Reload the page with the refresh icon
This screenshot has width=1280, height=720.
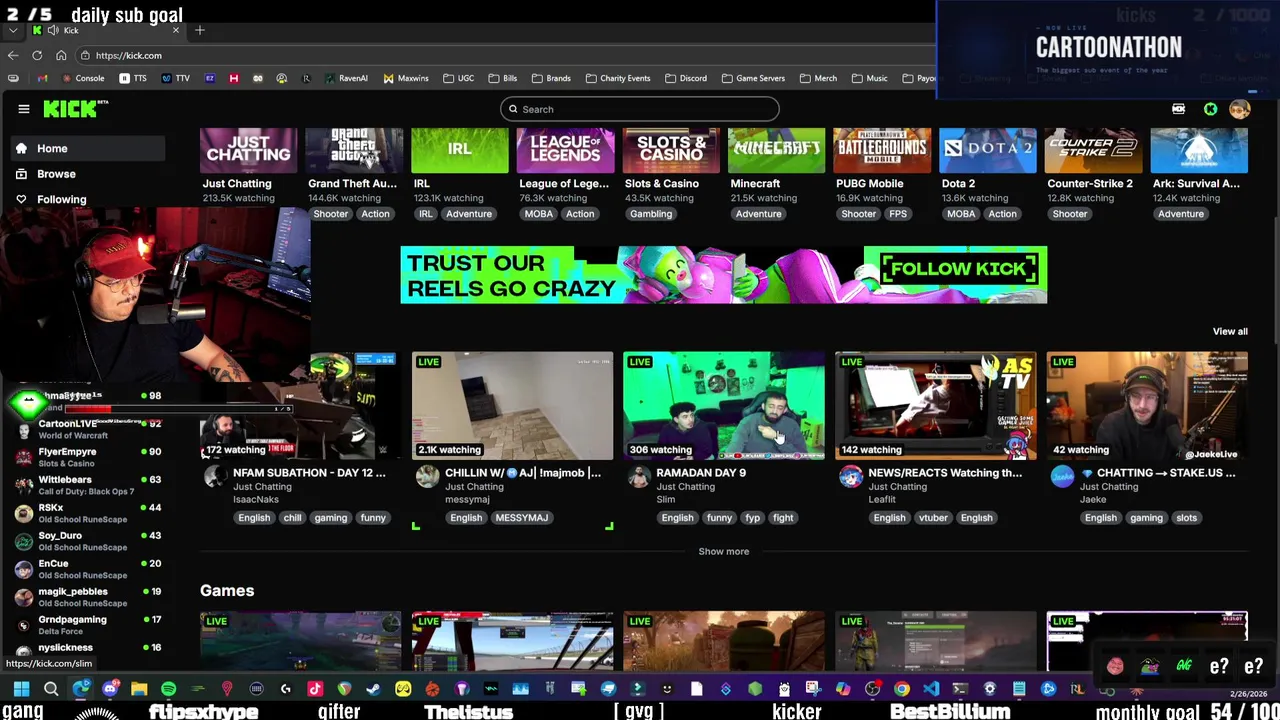click(37, 56)
